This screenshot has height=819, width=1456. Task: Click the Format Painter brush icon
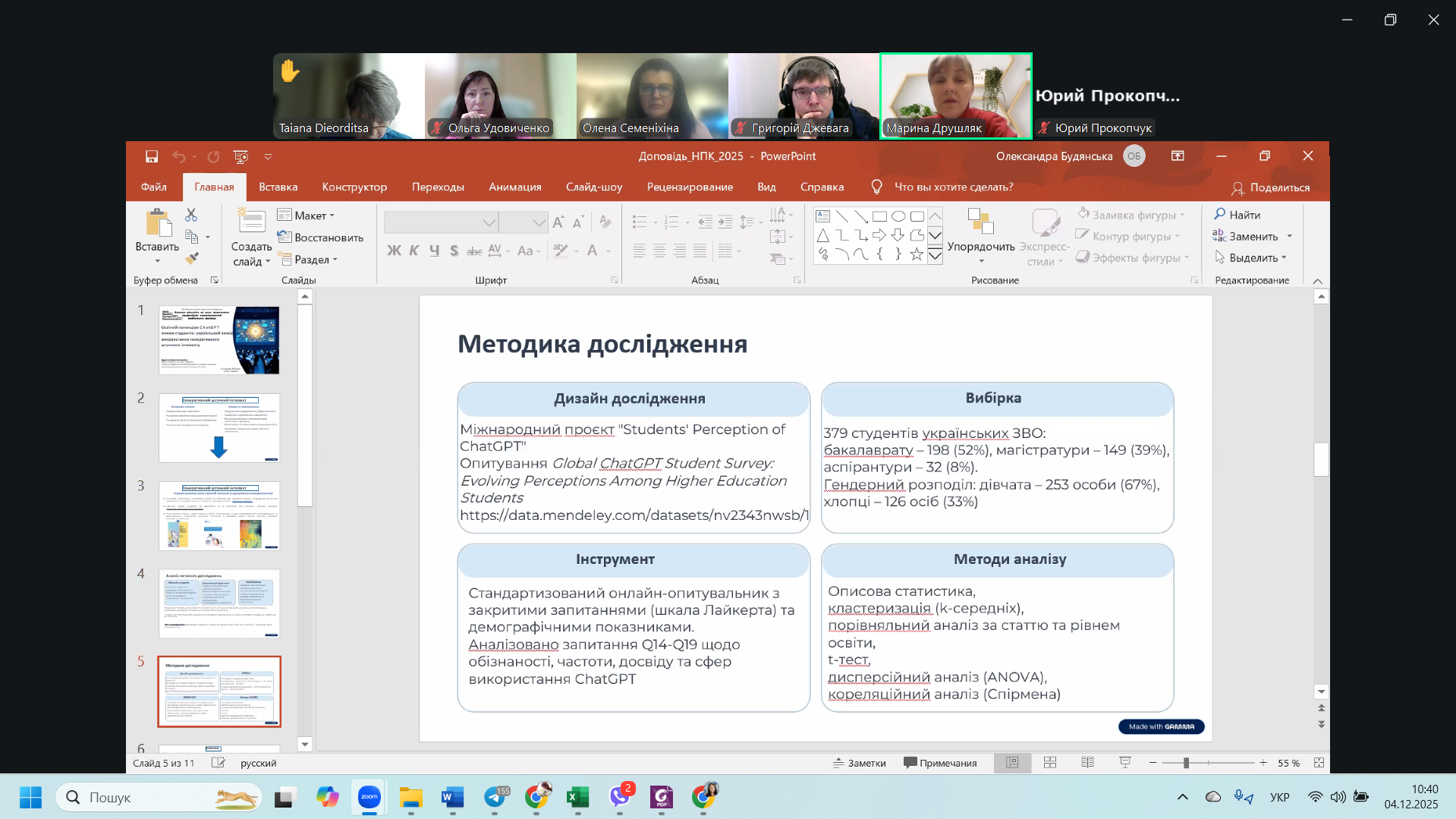point(192,258)
